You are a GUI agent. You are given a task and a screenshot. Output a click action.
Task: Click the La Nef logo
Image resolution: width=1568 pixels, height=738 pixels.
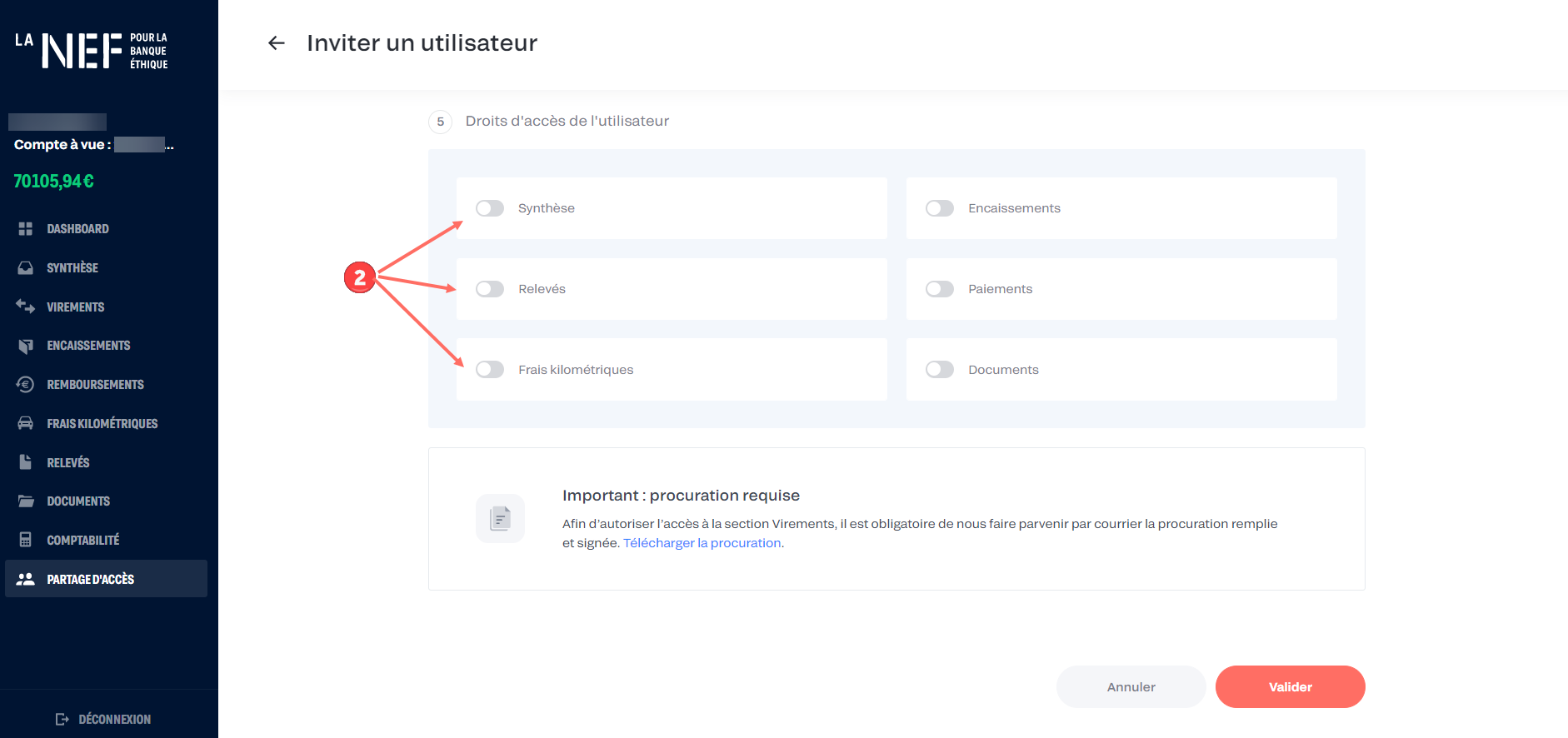[x=92, y=51]
